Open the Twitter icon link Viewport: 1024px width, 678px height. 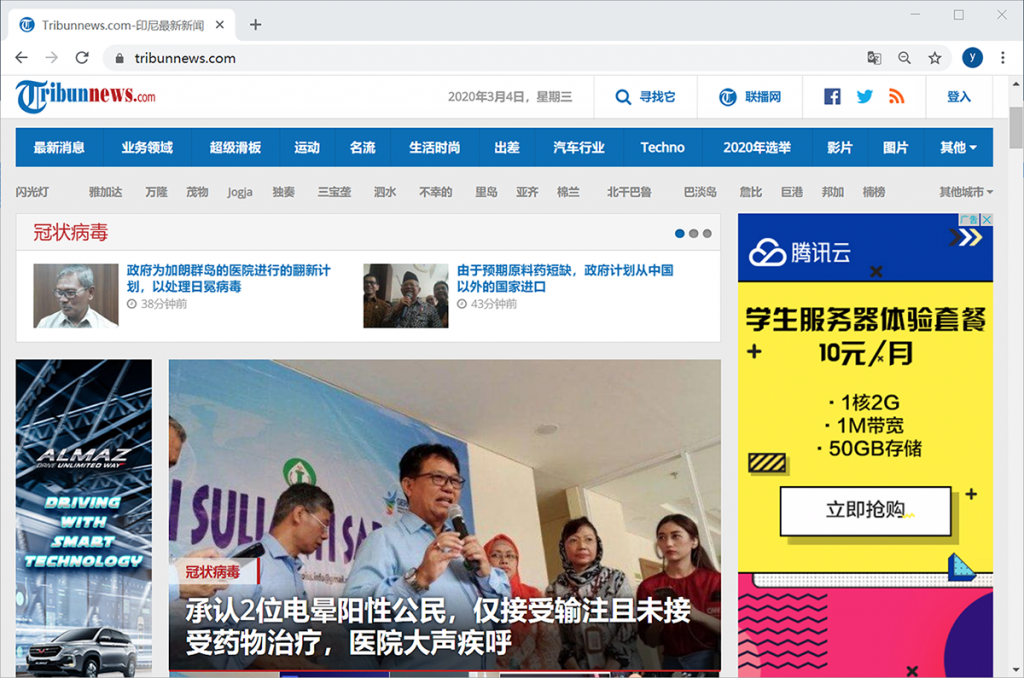(x=864, y=97)
